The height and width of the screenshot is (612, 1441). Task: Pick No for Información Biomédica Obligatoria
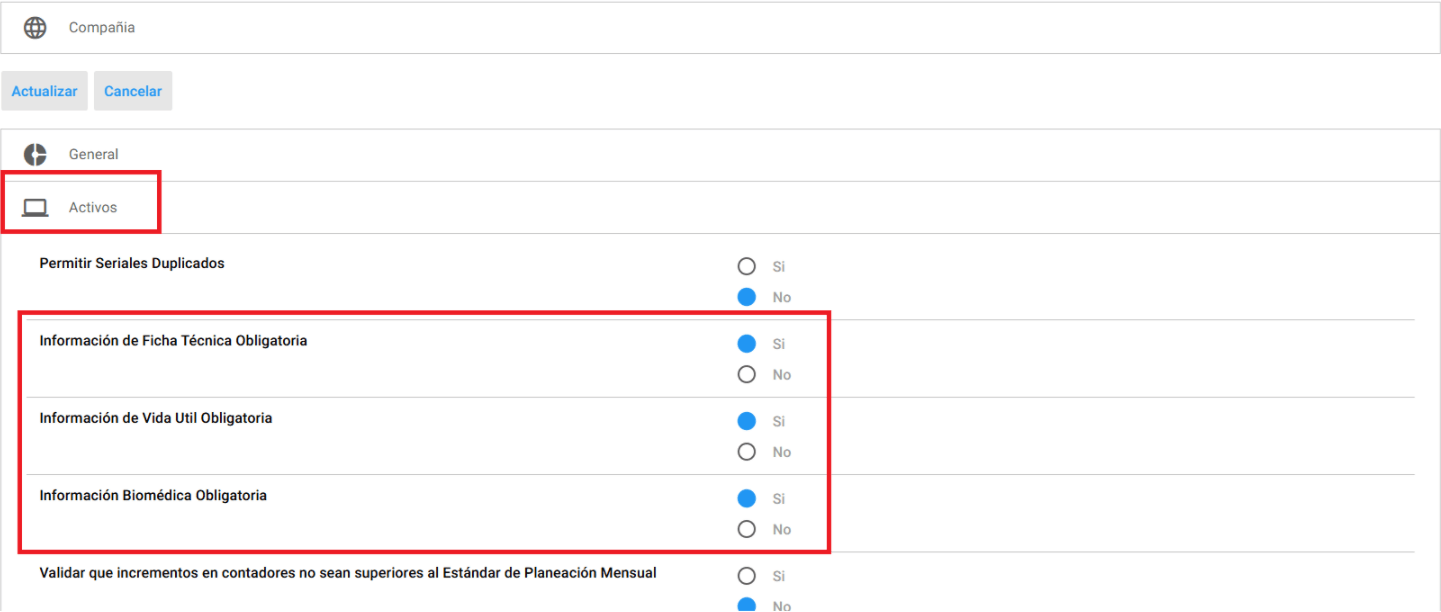click(746, 529)
